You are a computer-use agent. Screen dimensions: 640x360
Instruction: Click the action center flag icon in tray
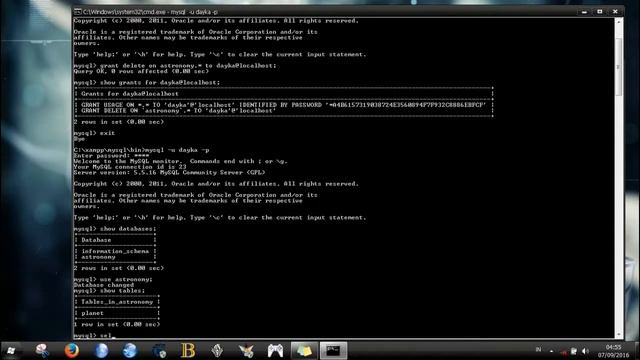(574, 351)
